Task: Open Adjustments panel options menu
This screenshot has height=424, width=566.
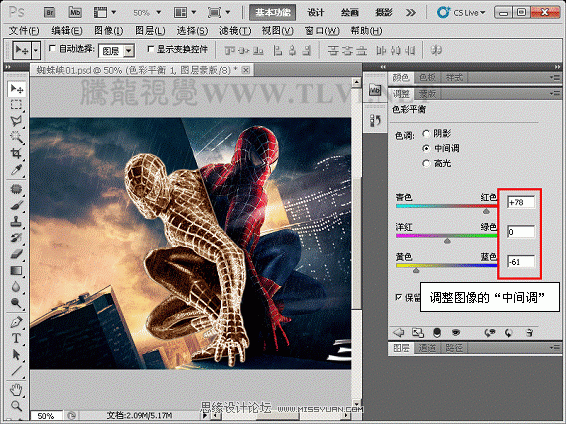Action: point(554,93)
